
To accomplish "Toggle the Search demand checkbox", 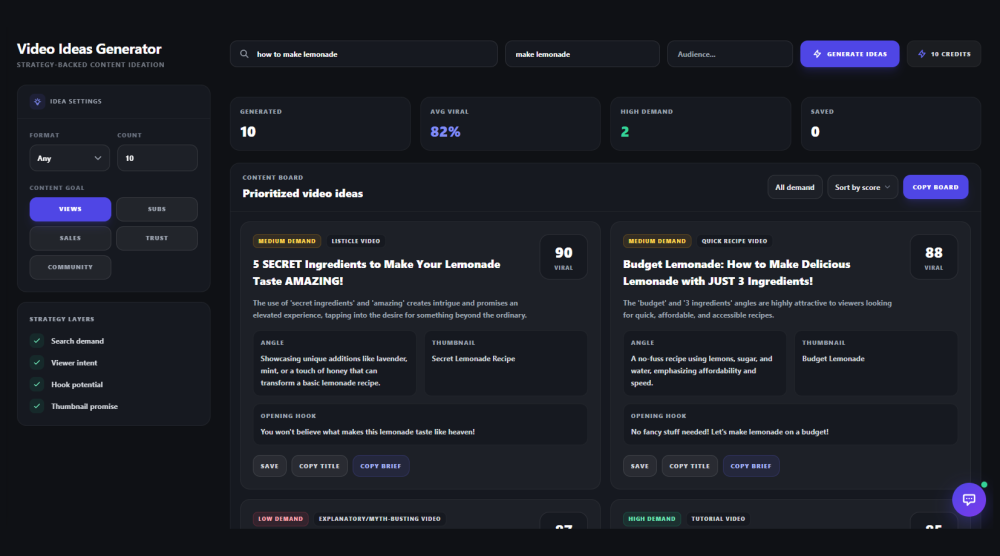I will (37, 341).
